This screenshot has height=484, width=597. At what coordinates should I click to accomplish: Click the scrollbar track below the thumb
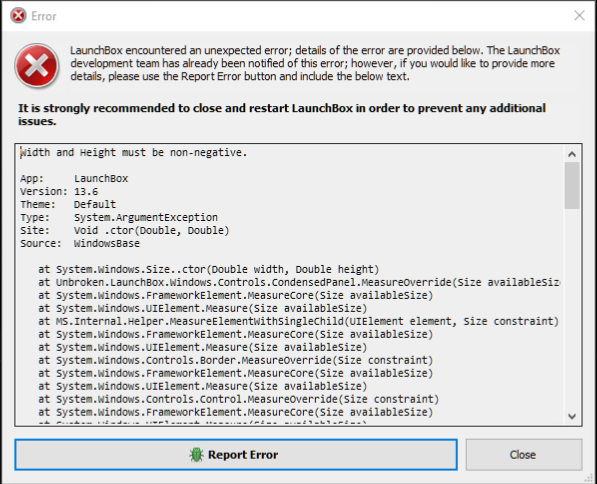[571, 308]
